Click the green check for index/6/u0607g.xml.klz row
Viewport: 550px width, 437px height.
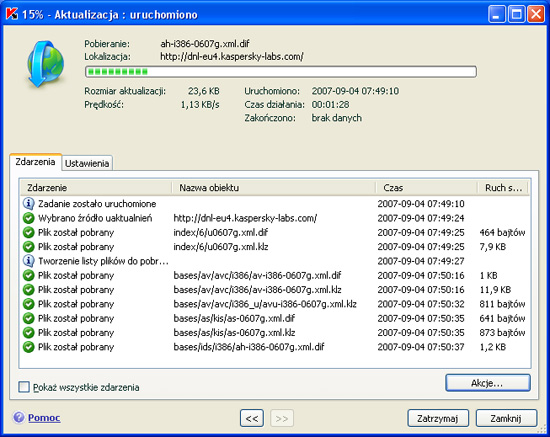28,247
